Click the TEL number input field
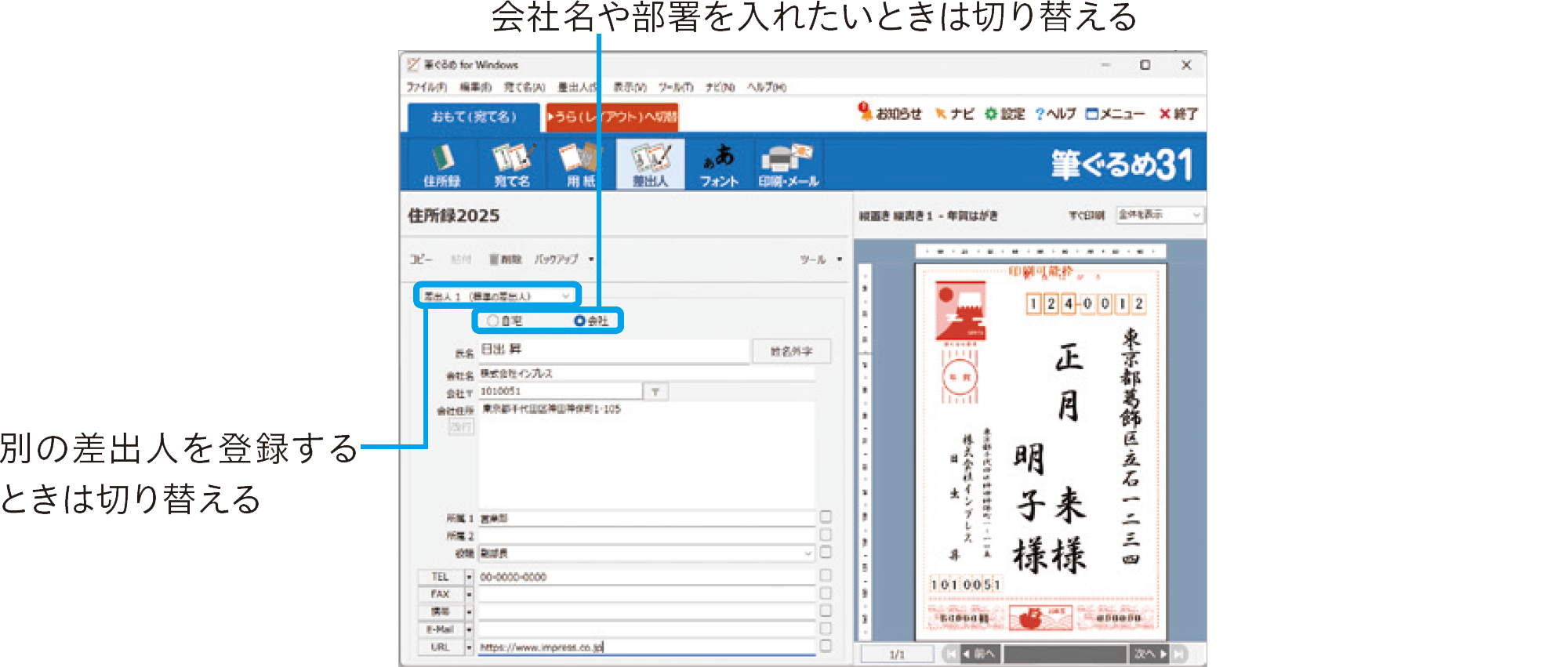 pyautogui.click(x=647, y=577)
